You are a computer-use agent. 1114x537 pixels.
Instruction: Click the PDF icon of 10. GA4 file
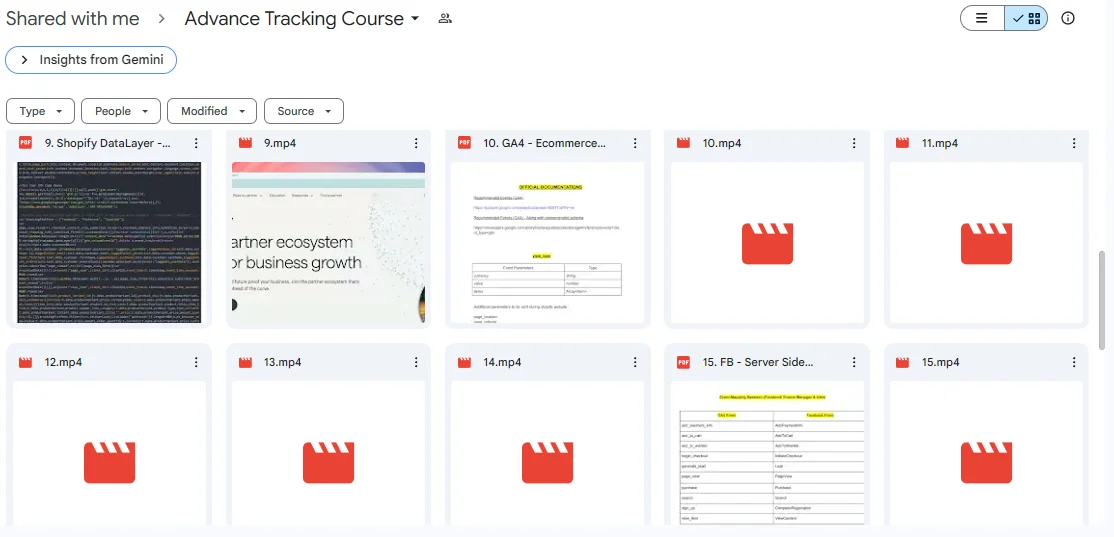coord(464,143)
